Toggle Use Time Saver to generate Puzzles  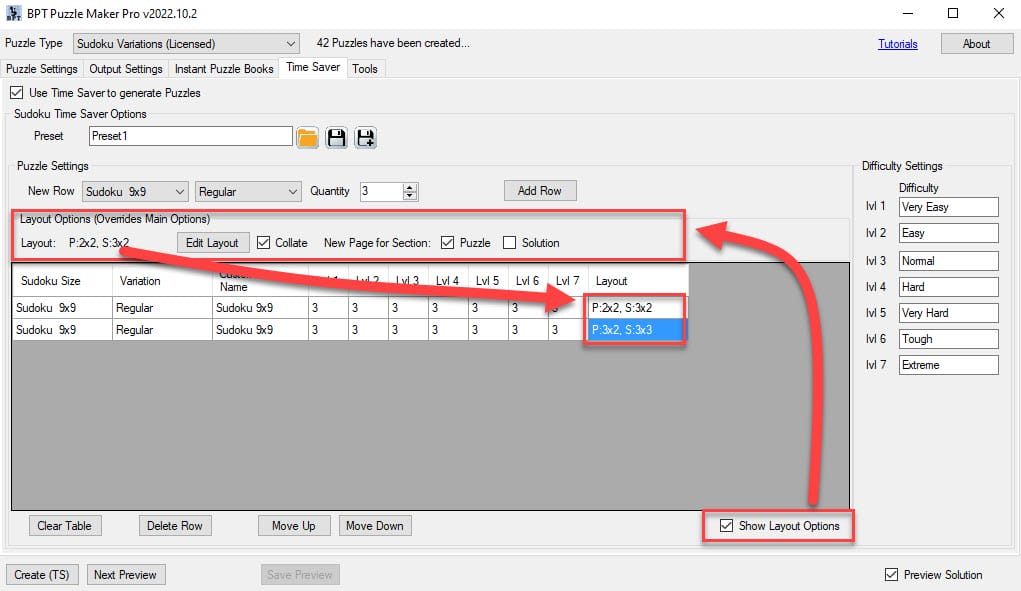click(x=16, y=93)
